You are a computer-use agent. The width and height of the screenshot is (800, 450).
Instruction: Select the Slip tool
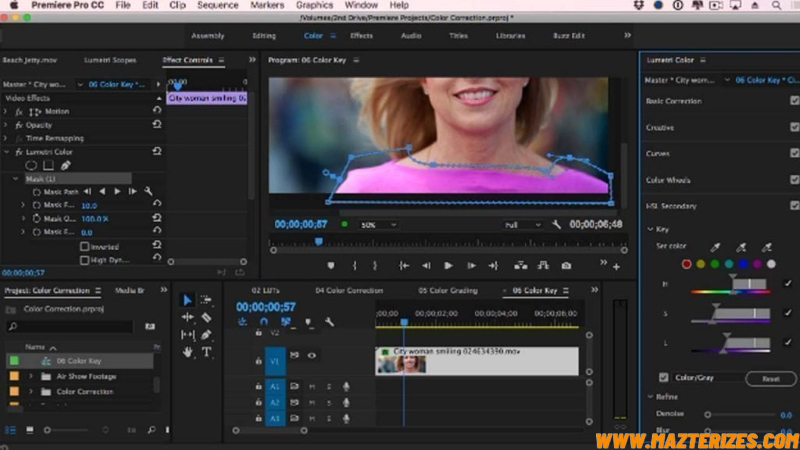[x=187, y=335]
